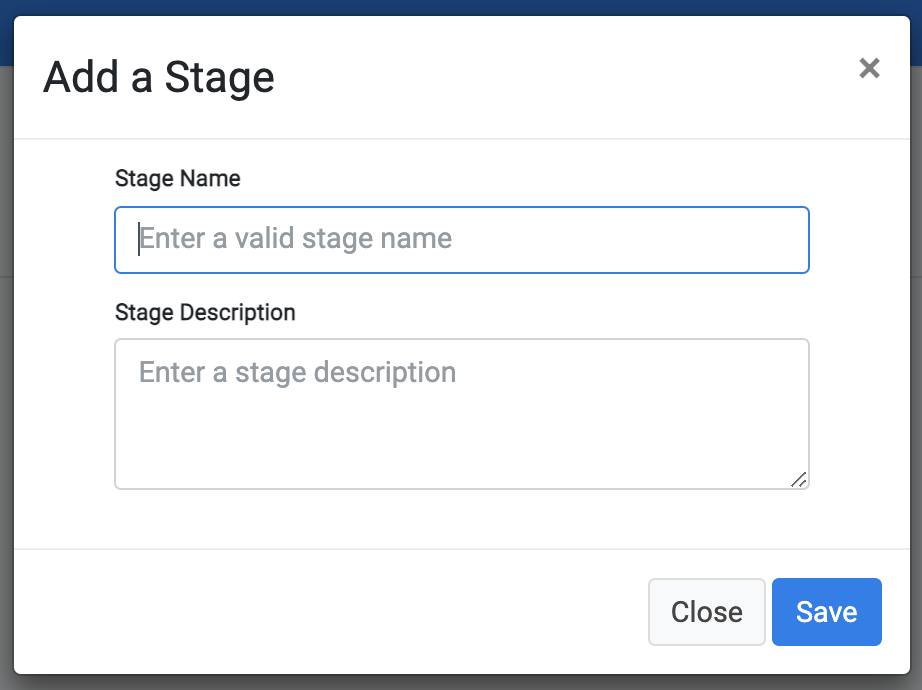
Task: Click divider line under the dialog header
Action: pos(462,139)
